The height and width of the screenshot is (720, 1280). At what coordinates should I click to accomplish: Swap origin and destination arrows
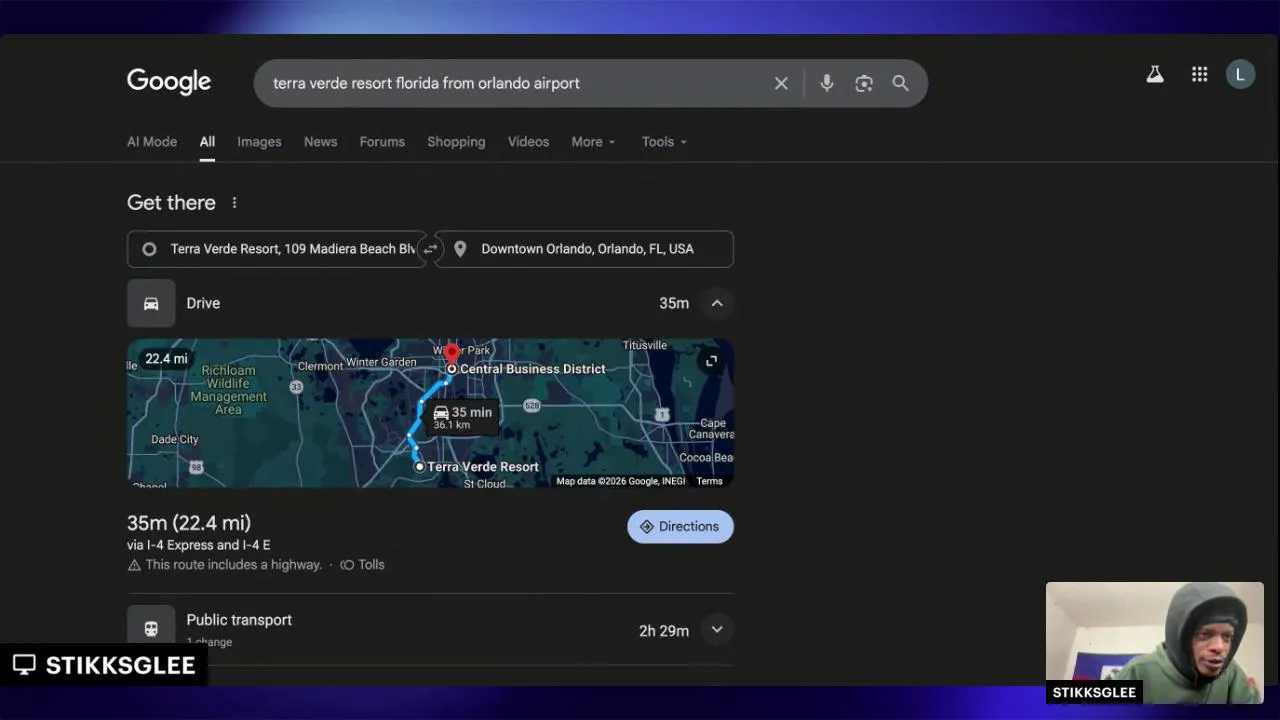[430, 249]
